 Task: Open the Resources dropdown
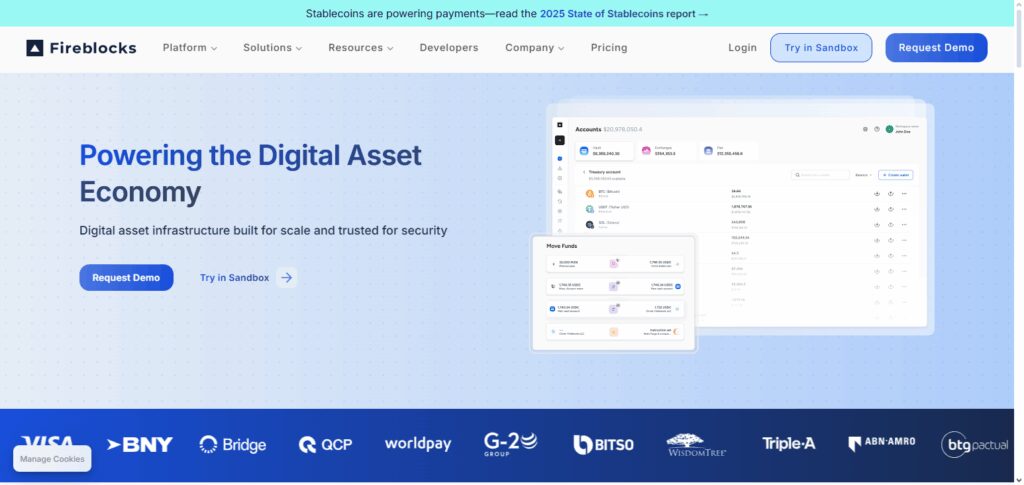pyautogui.click(x=360, y=48)
